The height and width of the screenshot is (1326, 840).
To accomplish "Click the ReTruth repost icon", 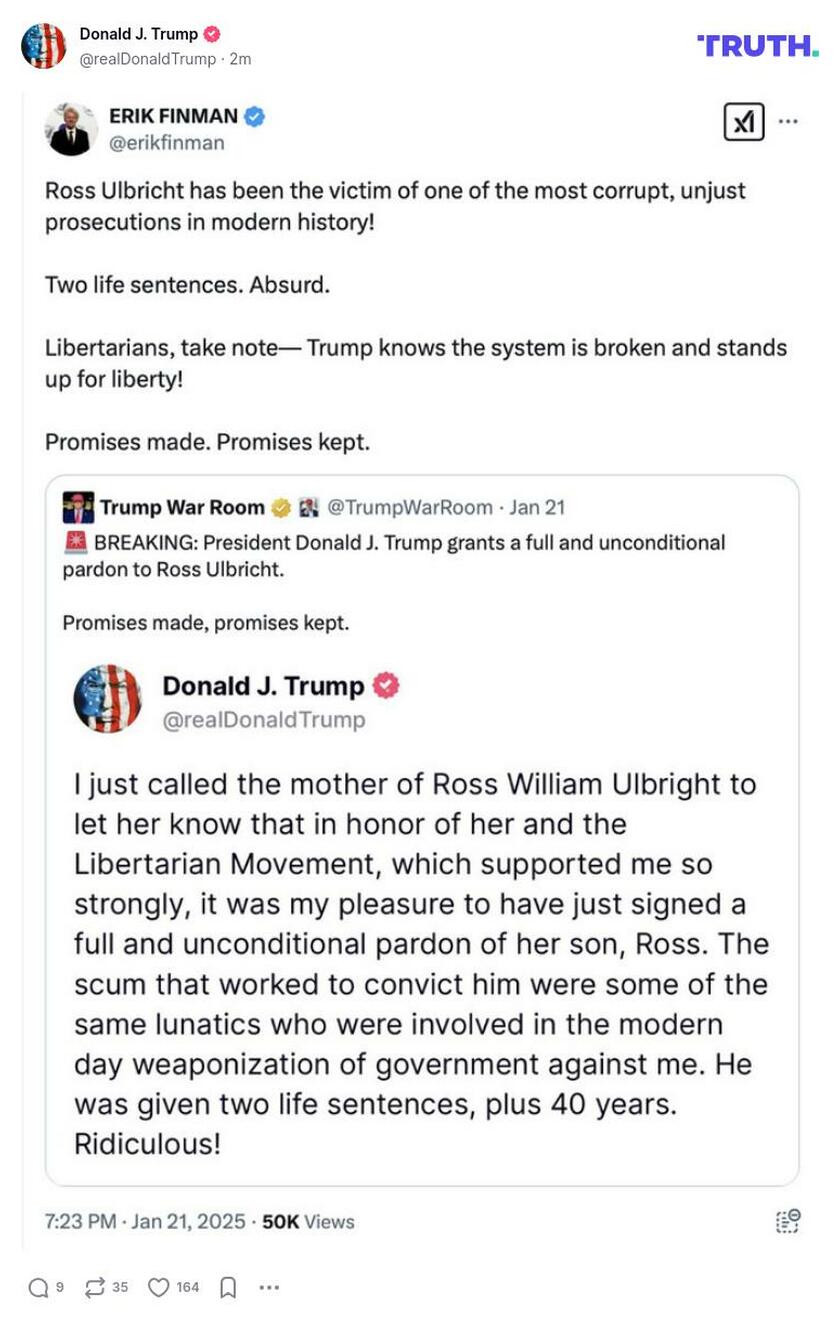I will click(94, 1288).
